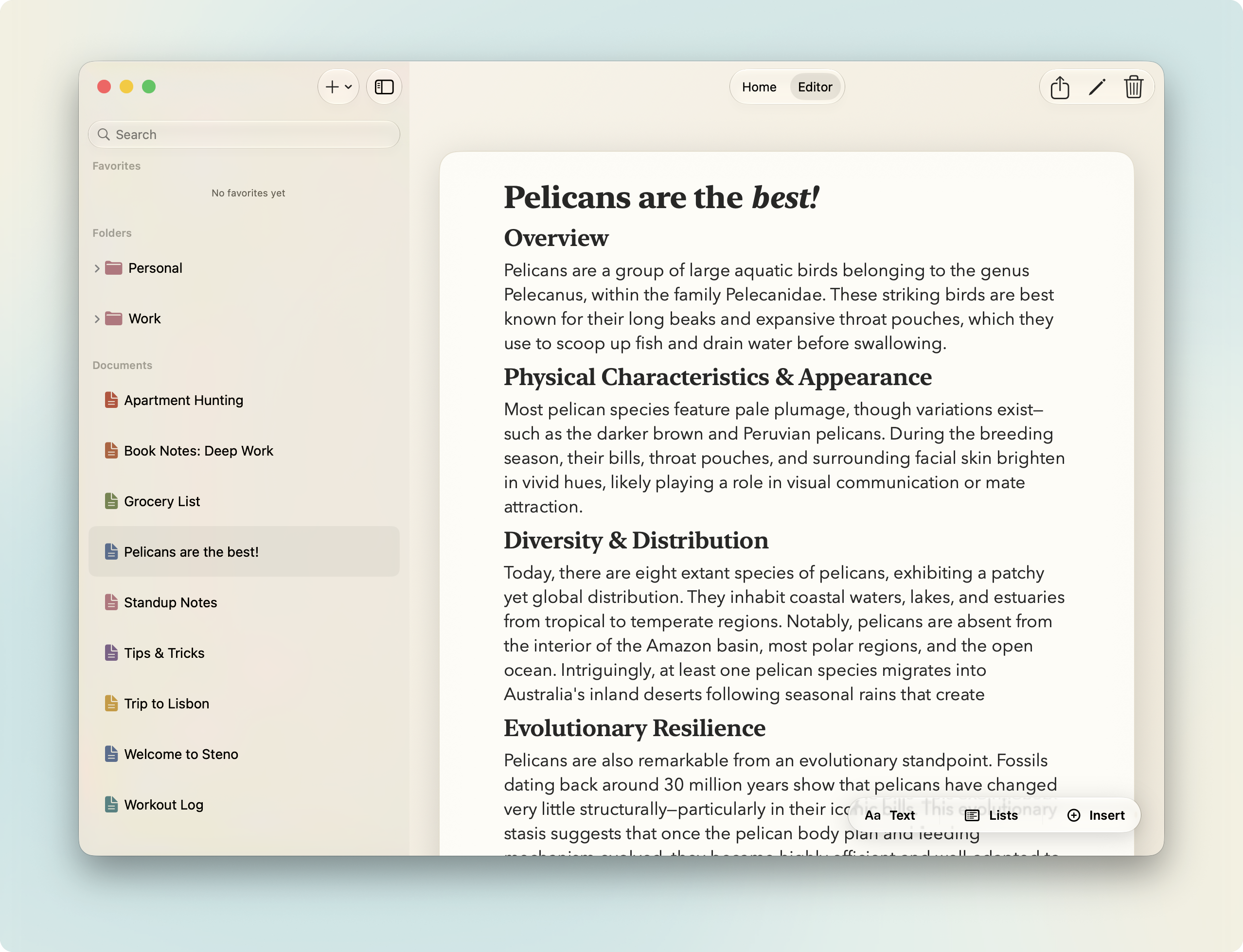Viewport: 1243px width, 952px height.
Task: Open the Standup Notes document
Action: [x=244, y=602]
